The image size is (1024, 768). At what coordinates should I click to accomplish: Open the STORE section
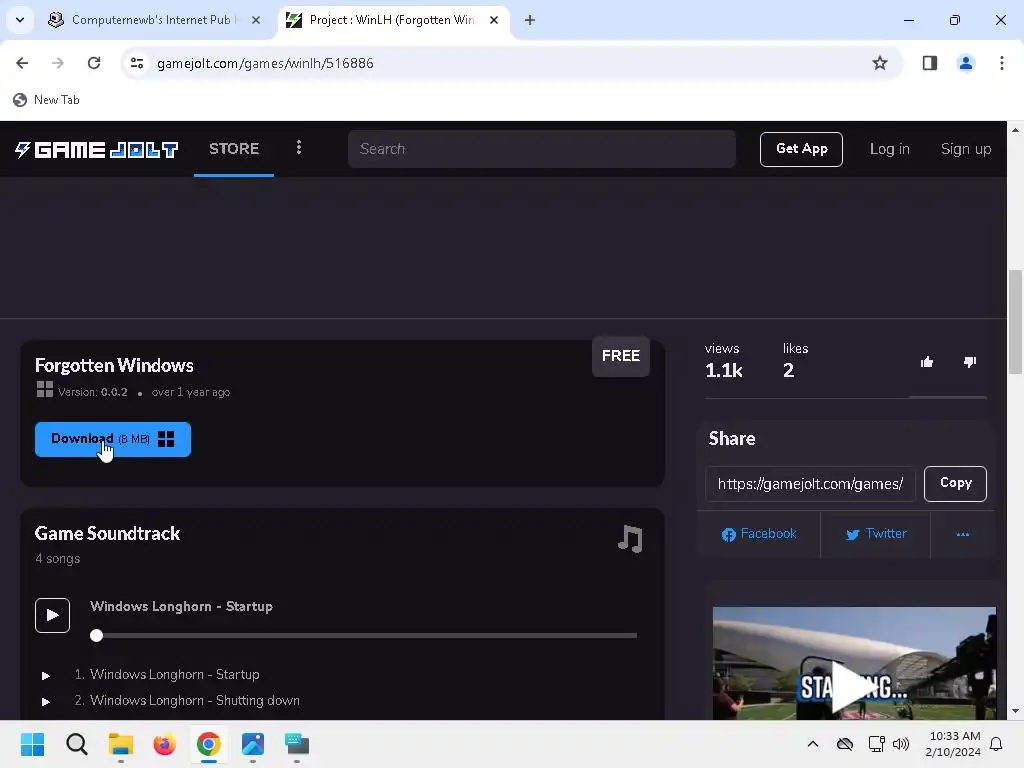234,149
